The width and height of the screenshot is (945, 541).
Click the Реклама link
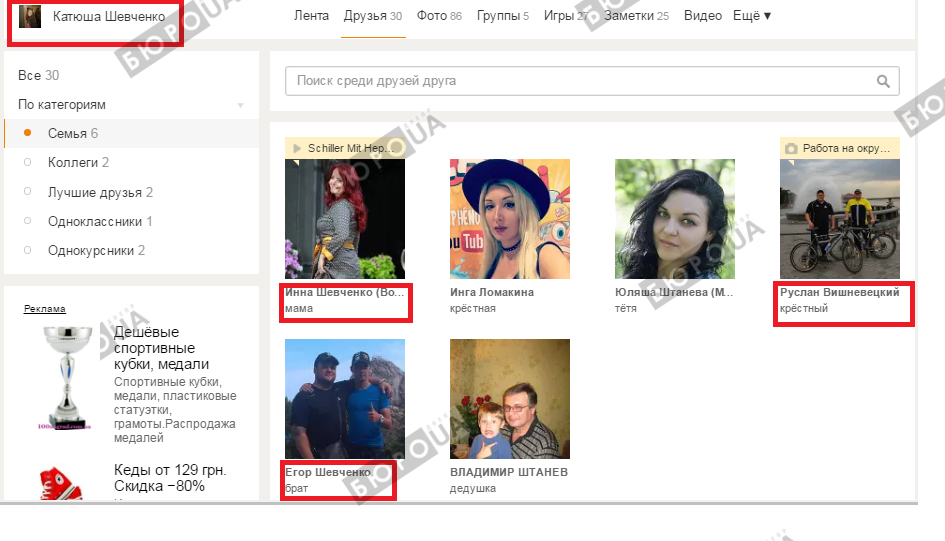(44, 308)
